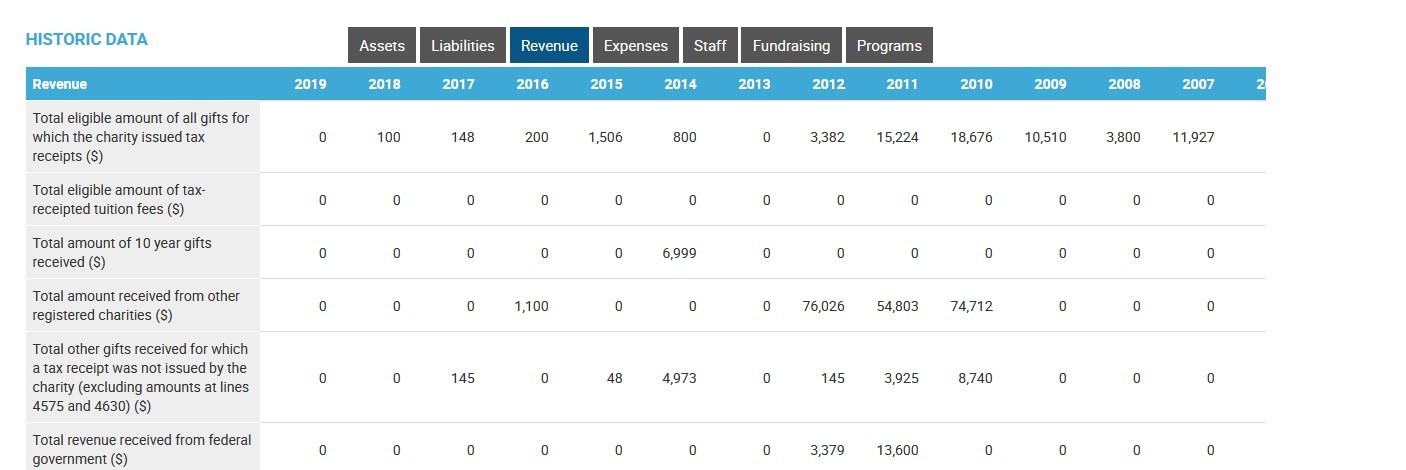This screenshot has width=1406, height=470.
Task: Click the federal government revenue row label
Action: [141, 449]
